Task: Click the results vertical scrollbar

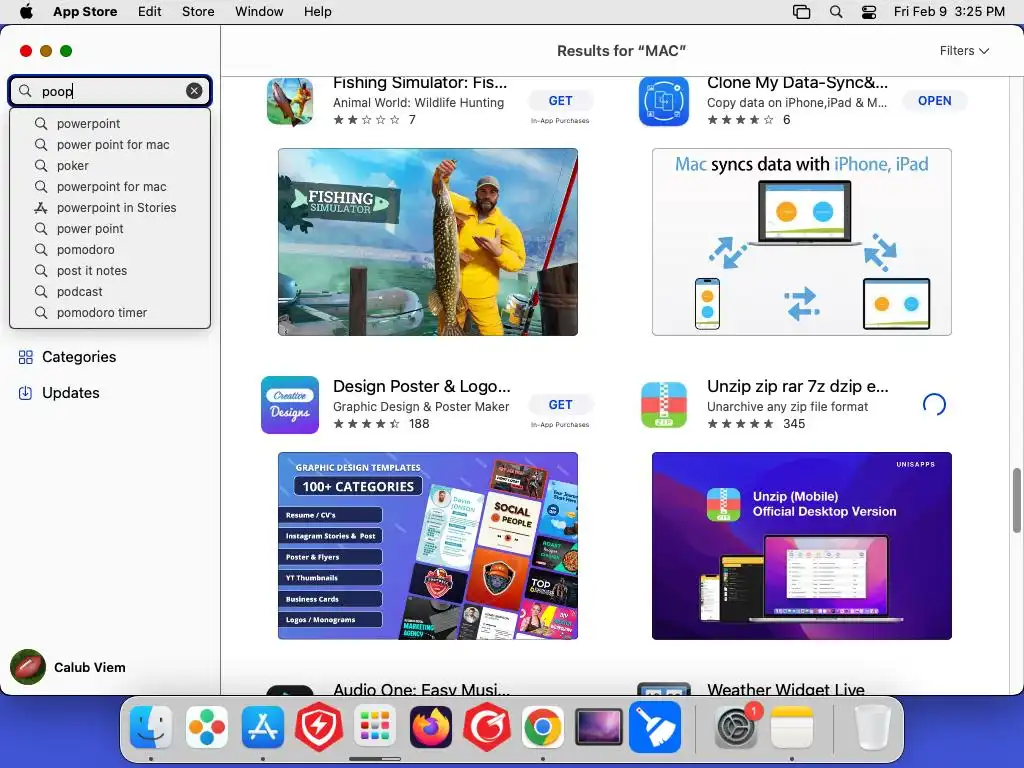Action: click(1017, 500)
